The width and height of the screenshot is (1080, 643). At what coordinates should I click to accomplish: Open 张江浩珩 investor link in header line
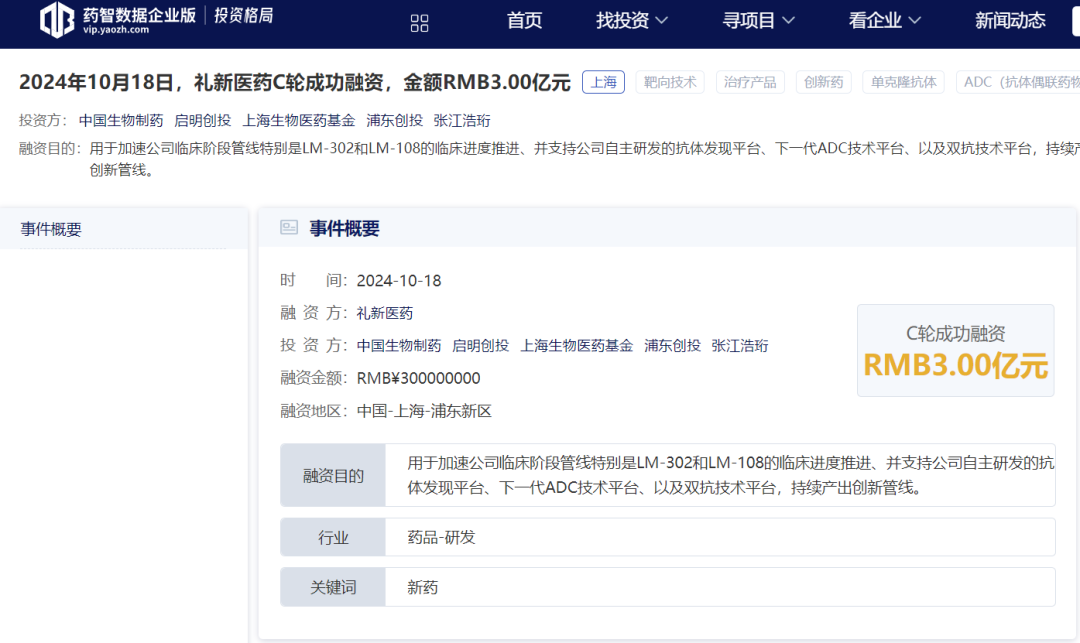point(462,120)
